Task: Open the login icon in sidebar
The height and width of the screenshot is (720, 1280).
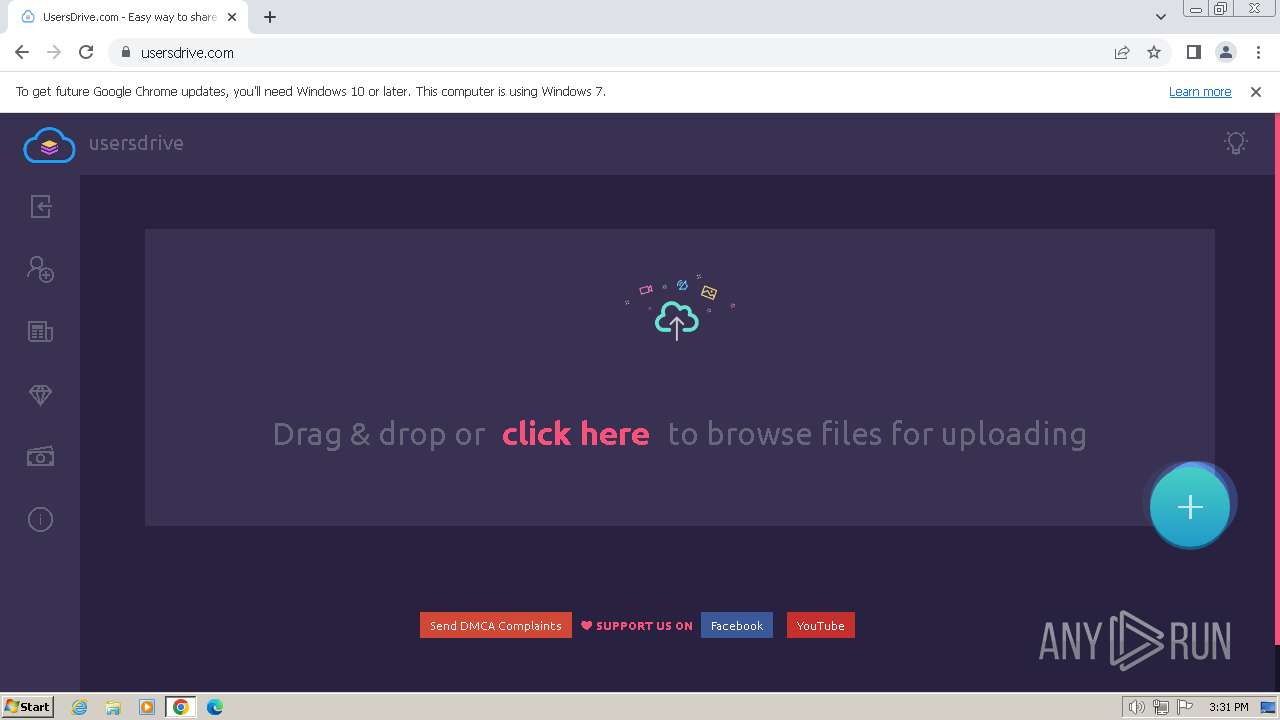Action: tap(40, 206)
